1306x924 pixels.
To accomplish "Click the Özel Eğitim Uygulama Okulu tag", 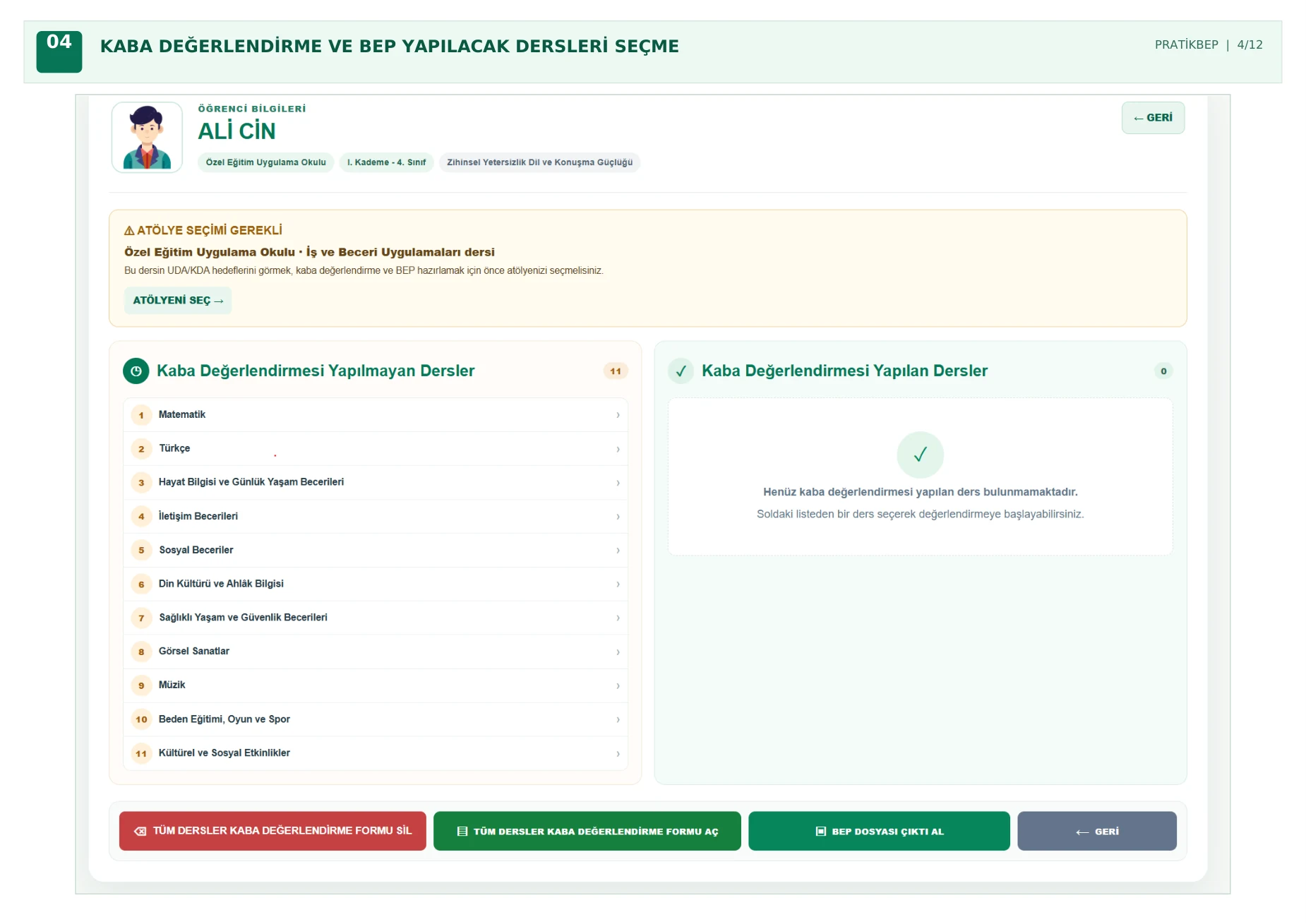I will coord(266,162).
